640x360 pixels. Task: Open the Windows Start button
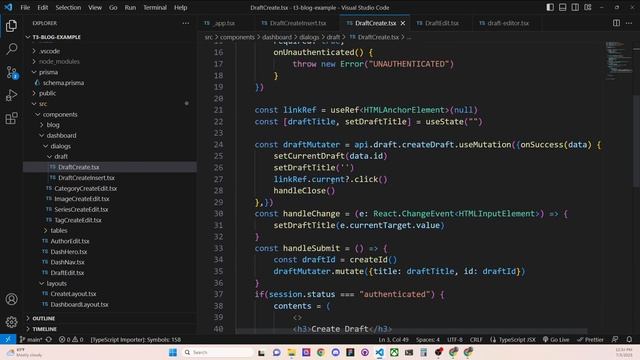tap(173, 352)
